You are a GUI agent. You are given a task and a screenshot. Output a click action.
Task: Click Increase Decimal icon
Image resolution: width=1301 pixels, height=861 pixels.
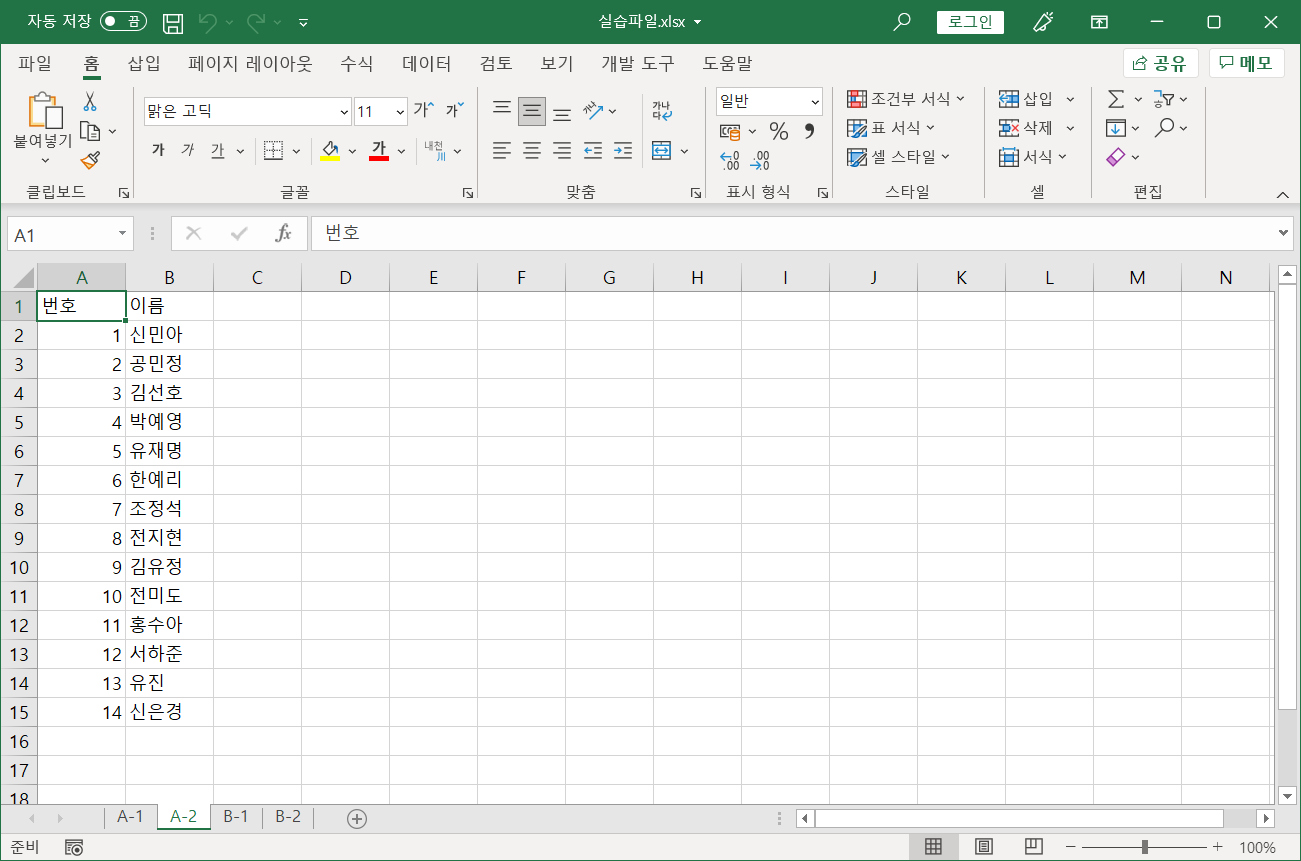pos(730,160)
